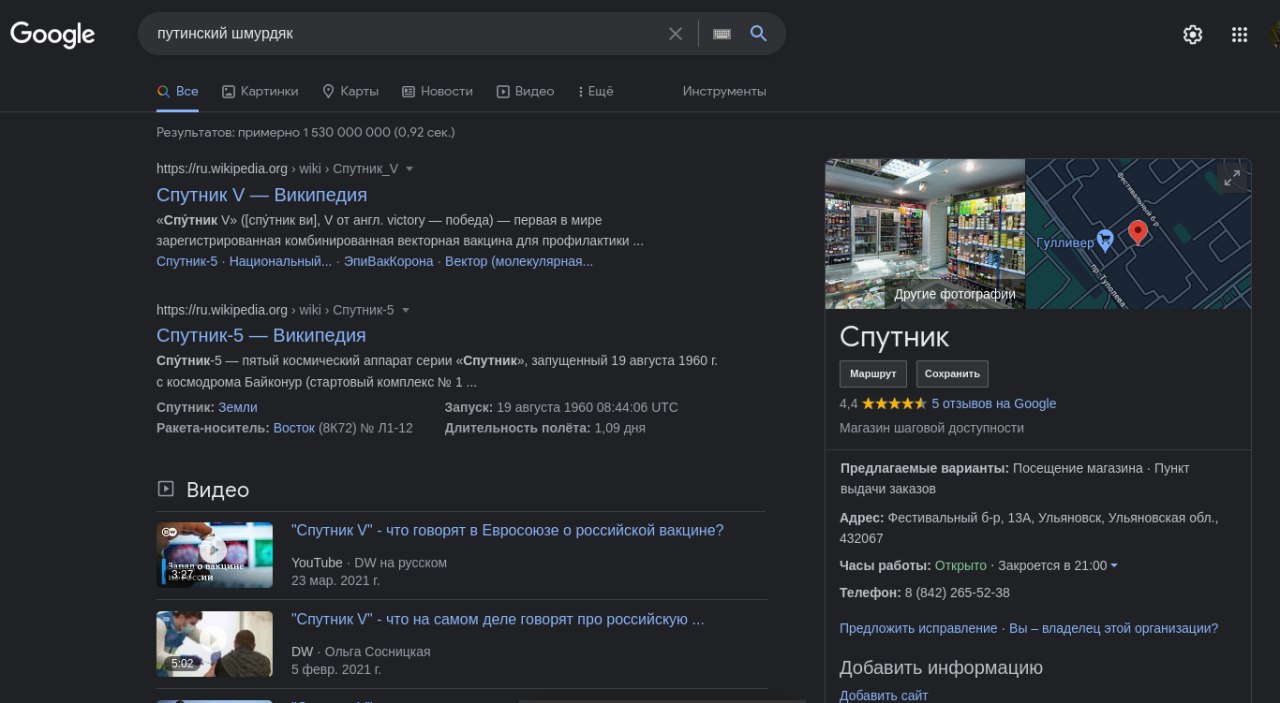
Task: Open dropdown arrow next to Спутник-5 URL
Action: pyautogui.click(x=405, y=310)
